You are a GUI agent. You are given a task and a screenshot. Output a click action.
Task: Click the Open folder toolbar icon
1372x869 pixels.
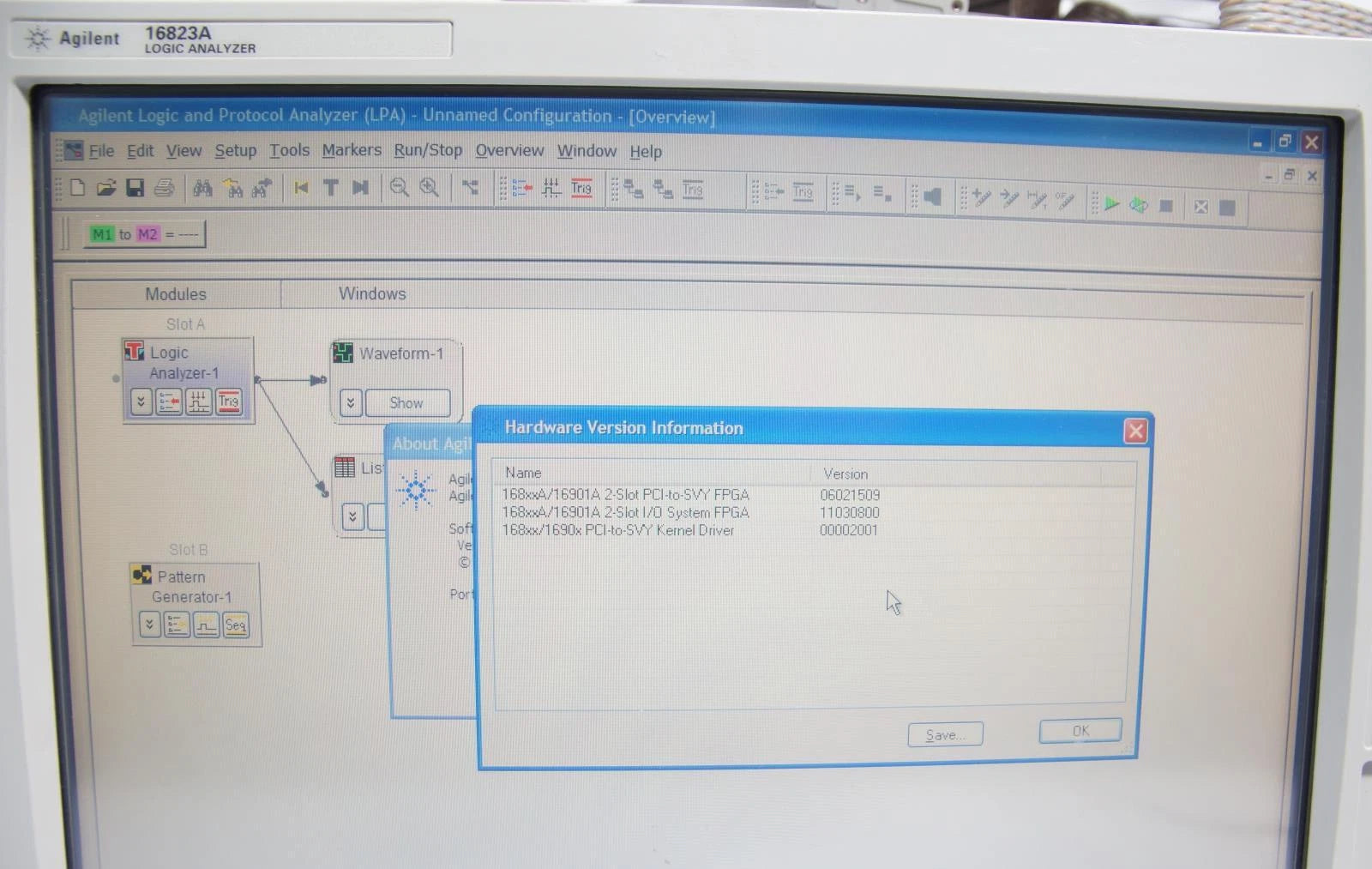105,187
